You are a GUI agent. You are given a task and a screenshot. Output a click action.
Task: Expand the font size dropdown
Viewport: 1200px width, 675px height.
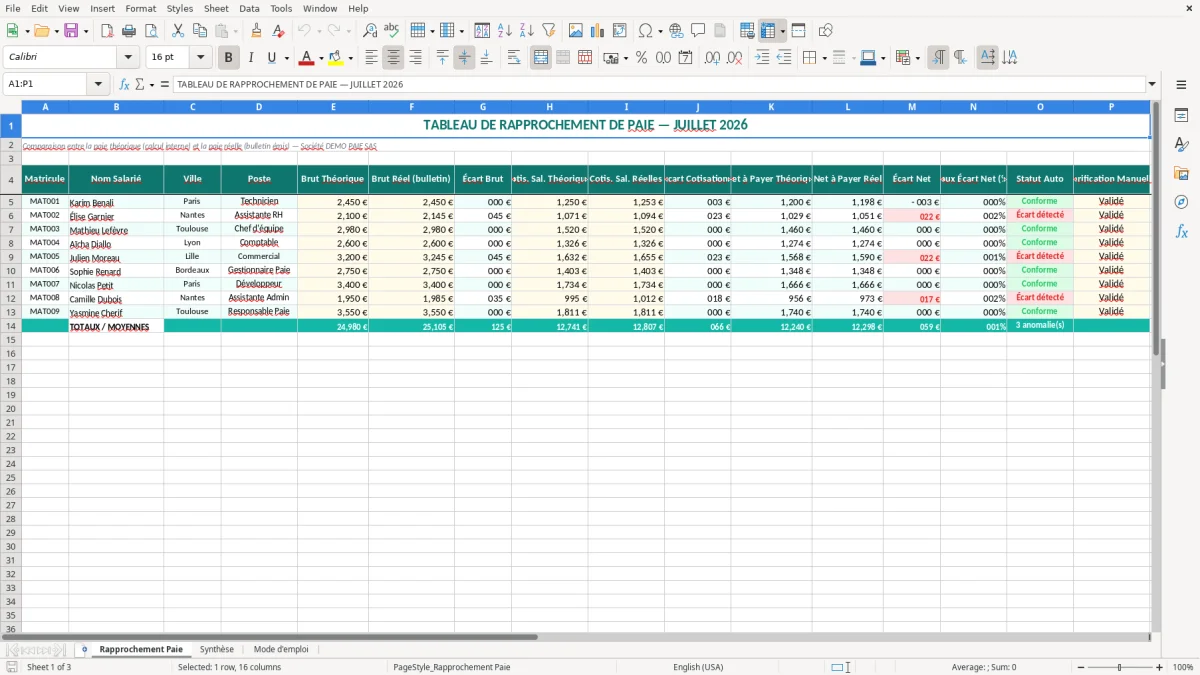click(x=201, y=58)
